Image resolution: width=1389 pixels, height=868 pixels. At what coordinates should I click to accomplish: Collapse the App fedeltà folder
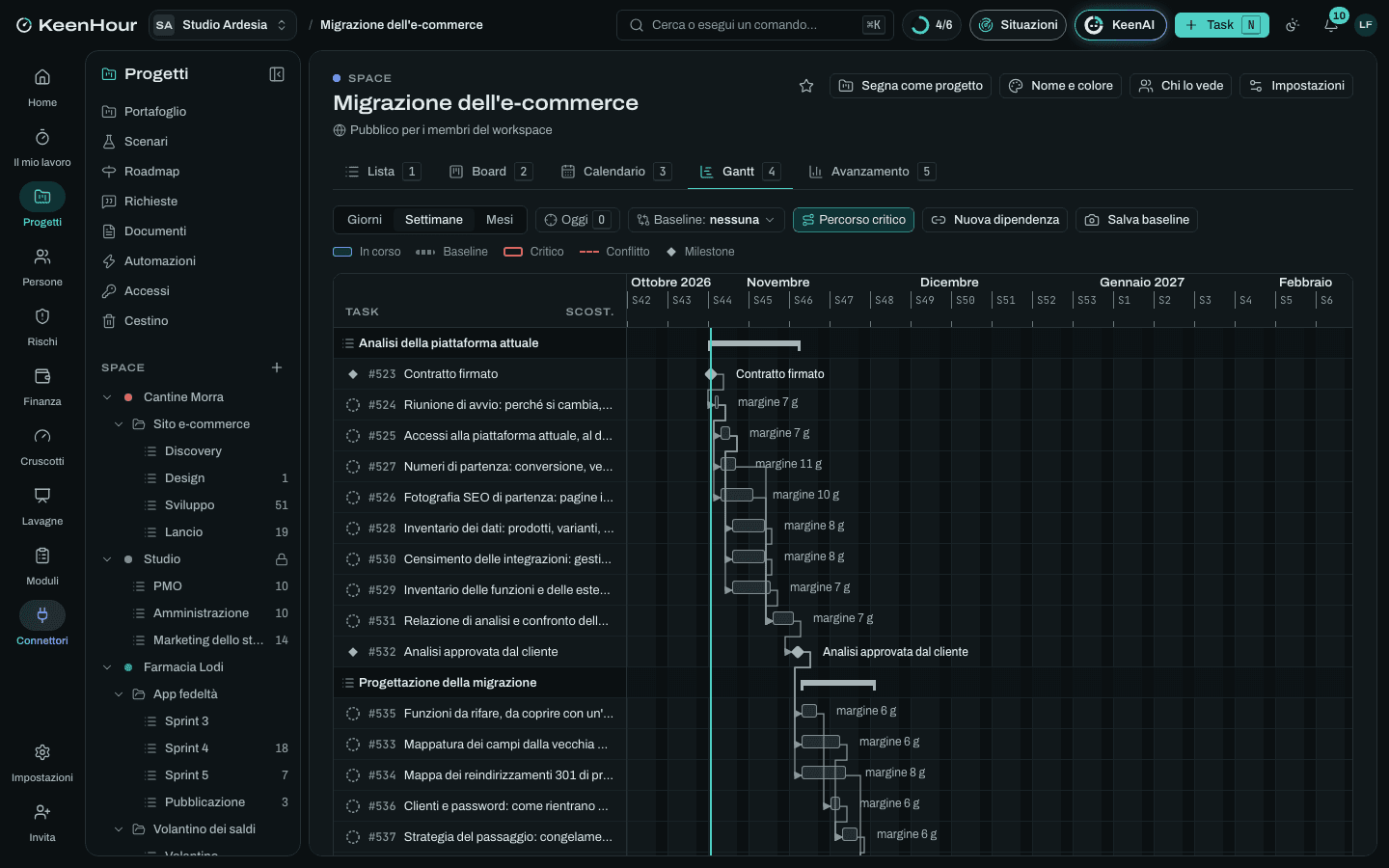click(x=119, y=694)
